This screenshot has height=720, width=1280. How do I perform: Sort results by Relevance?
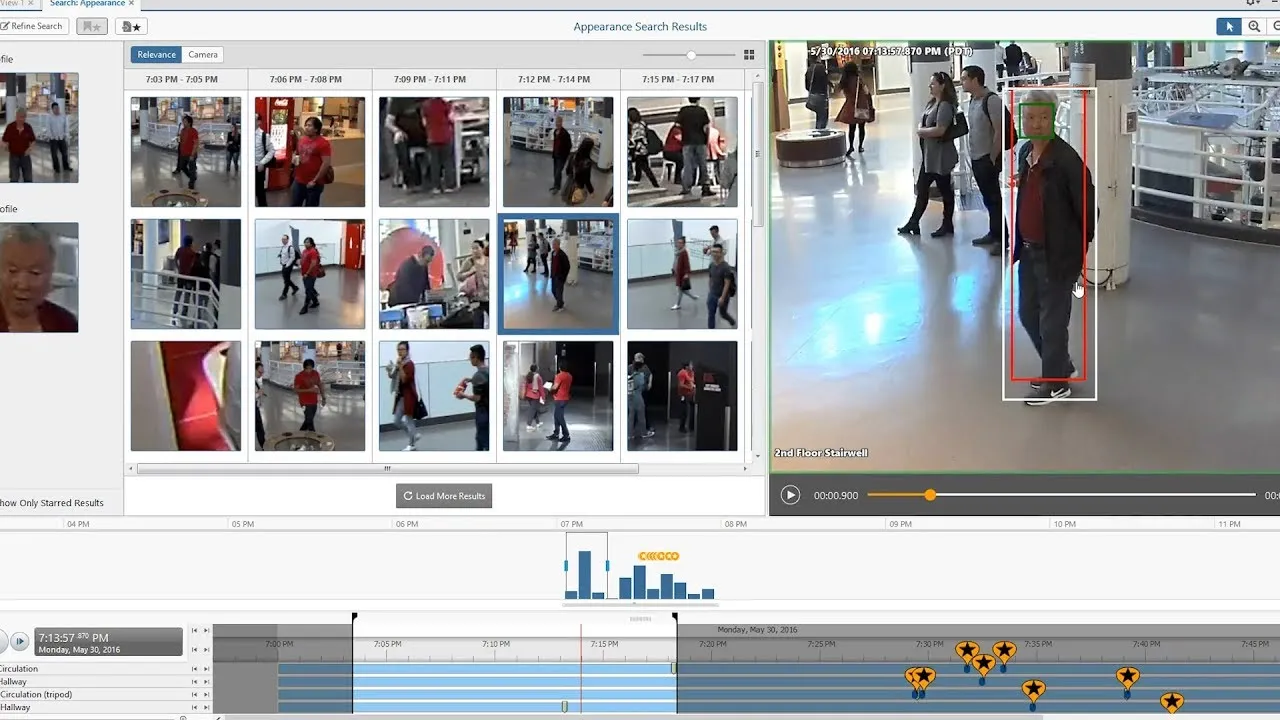(x=156, y=55)
